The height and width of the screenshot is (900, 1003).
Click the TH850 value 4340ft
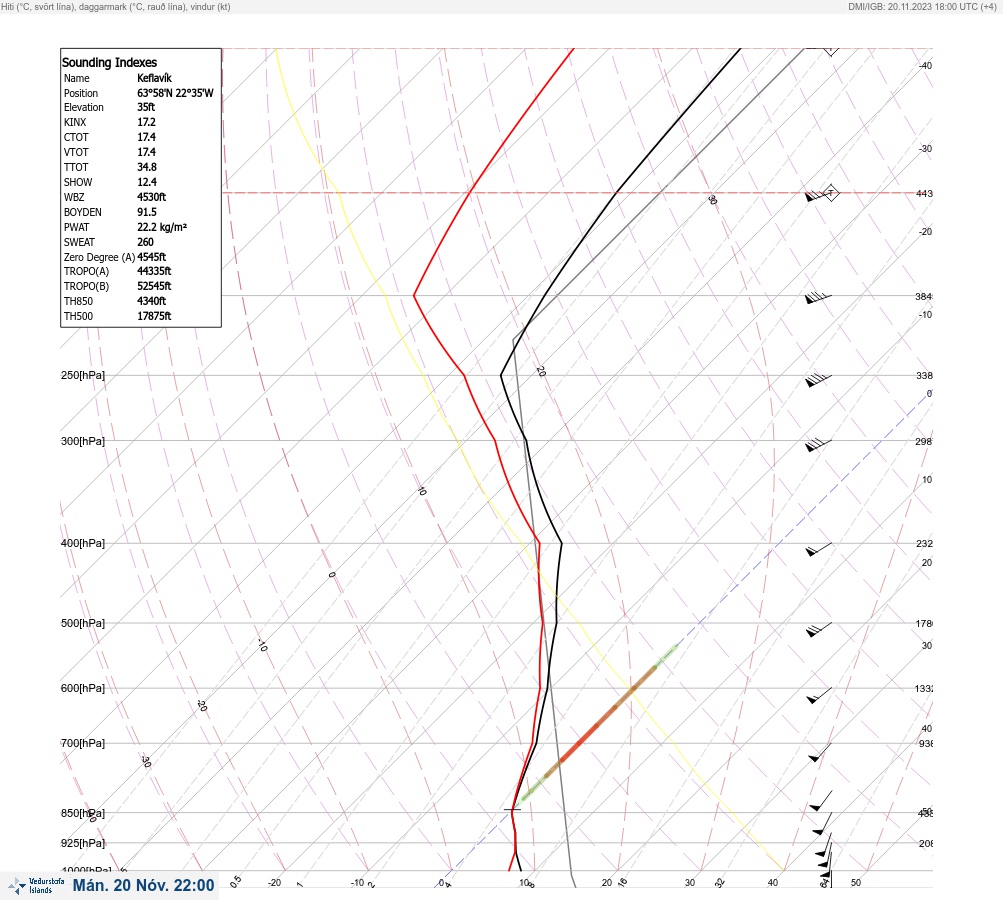click(152, 301)
